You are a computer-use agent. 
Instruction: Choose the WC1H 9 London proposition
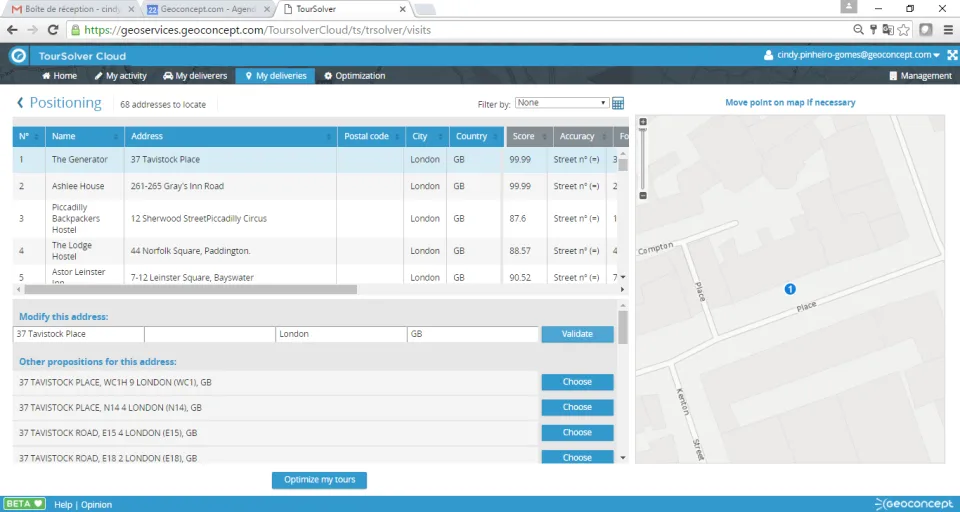click(x=577, y=382)
